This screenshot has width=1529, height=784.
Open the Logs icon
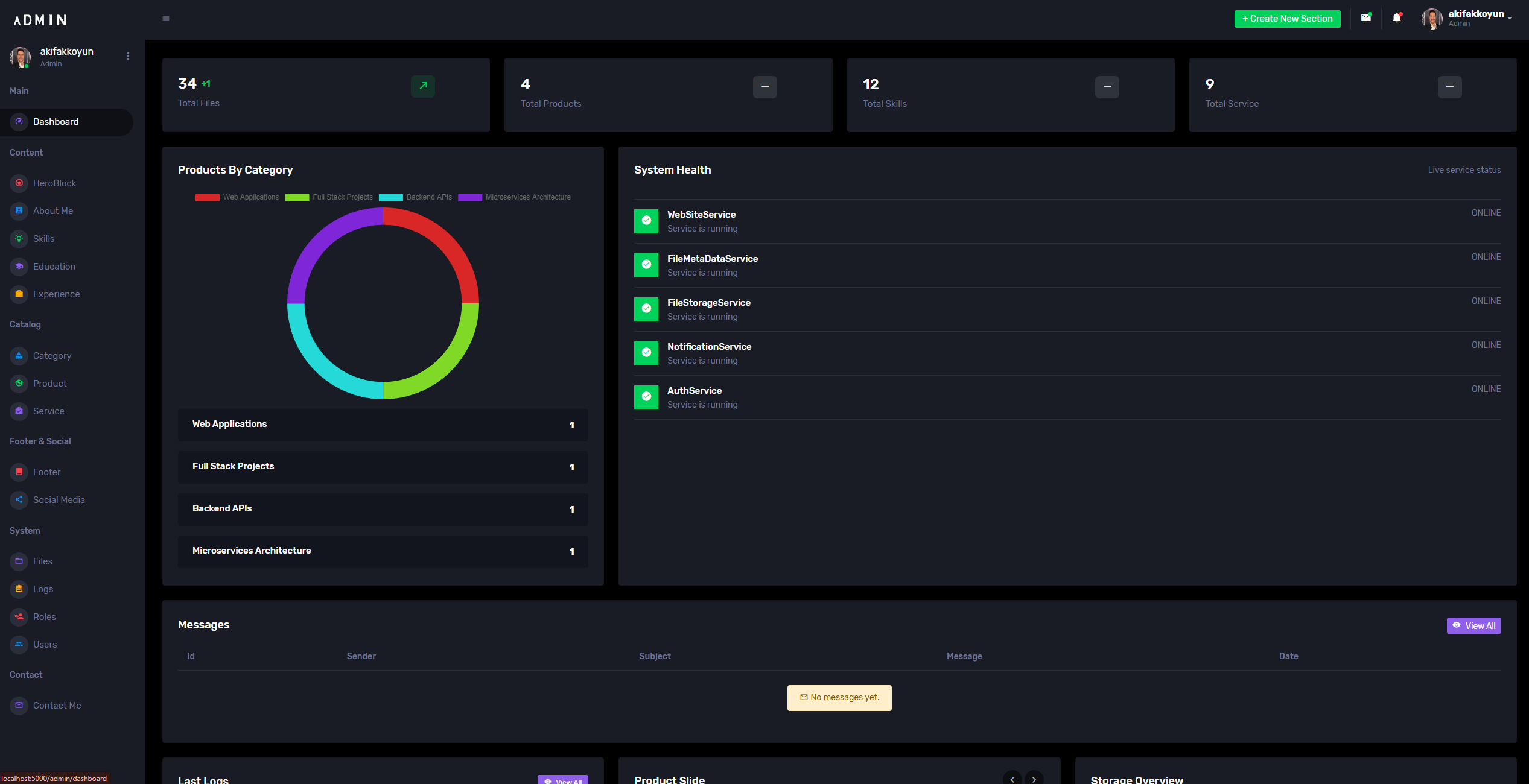19,589
